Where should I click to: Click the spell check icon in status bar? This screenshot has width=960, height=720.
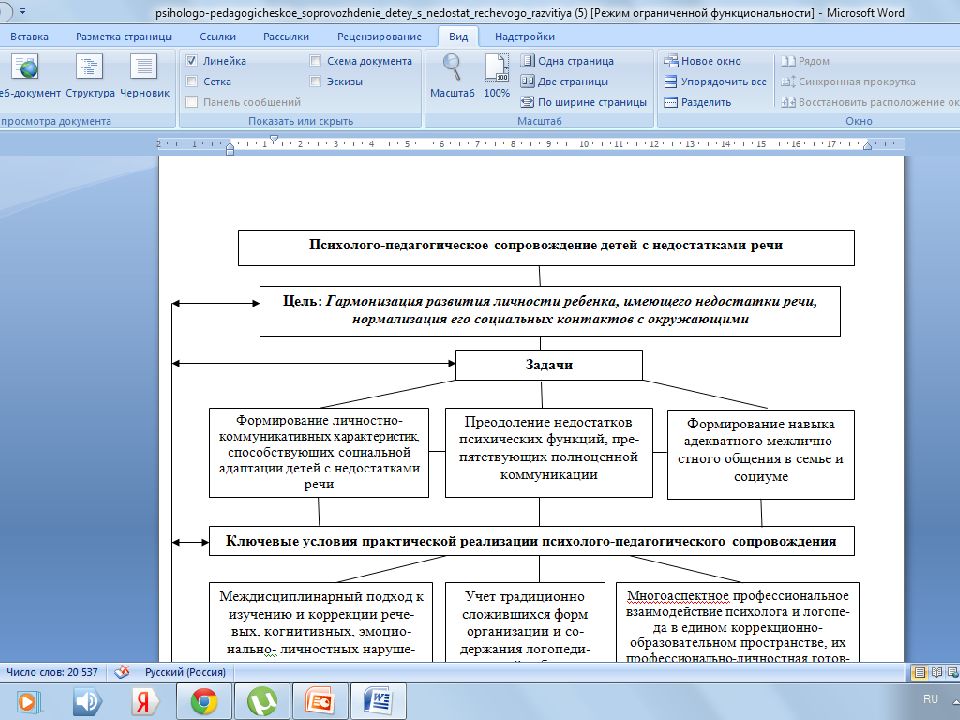(122, 672)
